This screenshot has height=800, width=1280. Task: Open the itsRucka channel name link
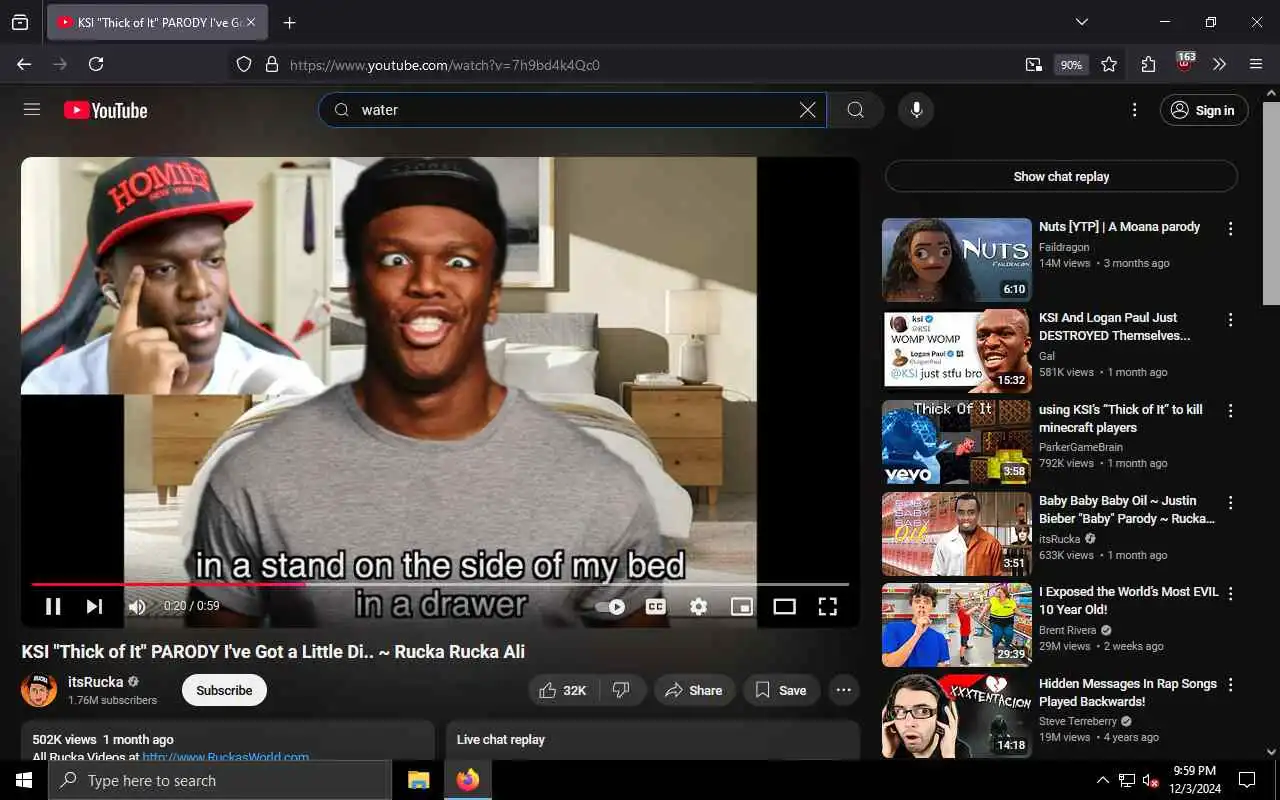[x=96, y=682]
